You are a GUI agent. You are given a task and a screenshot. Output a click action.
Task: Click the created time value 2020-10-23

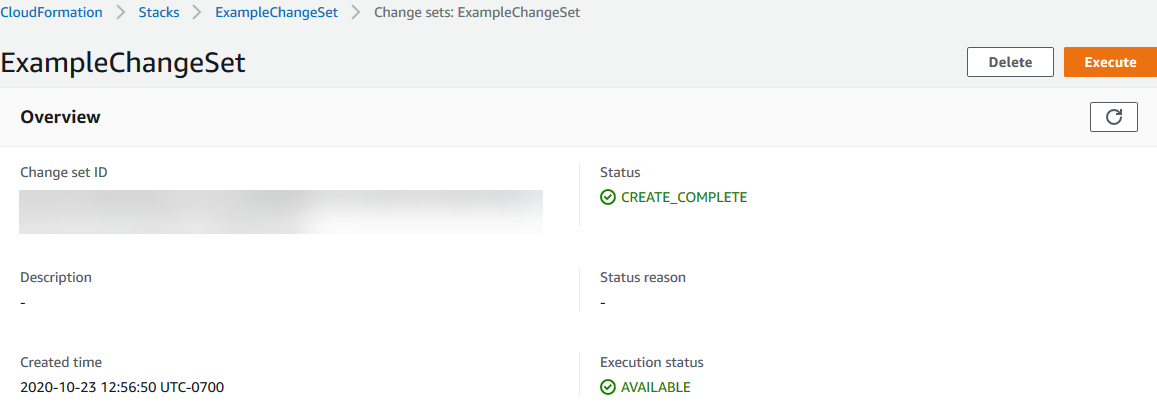click(x=122, y=387)
